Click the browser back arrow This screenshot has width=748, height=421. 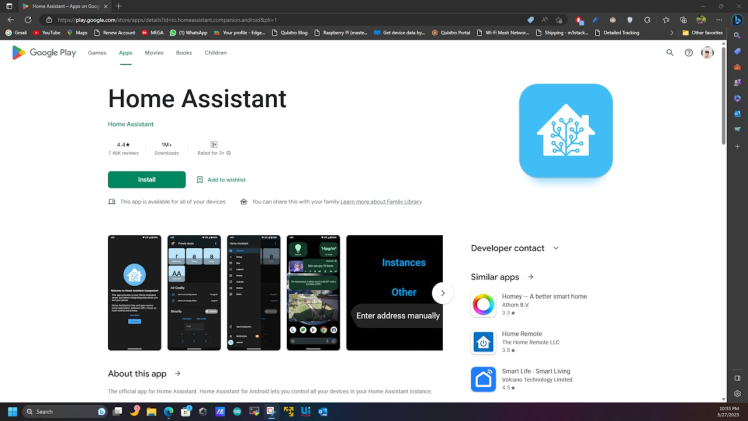tap(11, 20)
